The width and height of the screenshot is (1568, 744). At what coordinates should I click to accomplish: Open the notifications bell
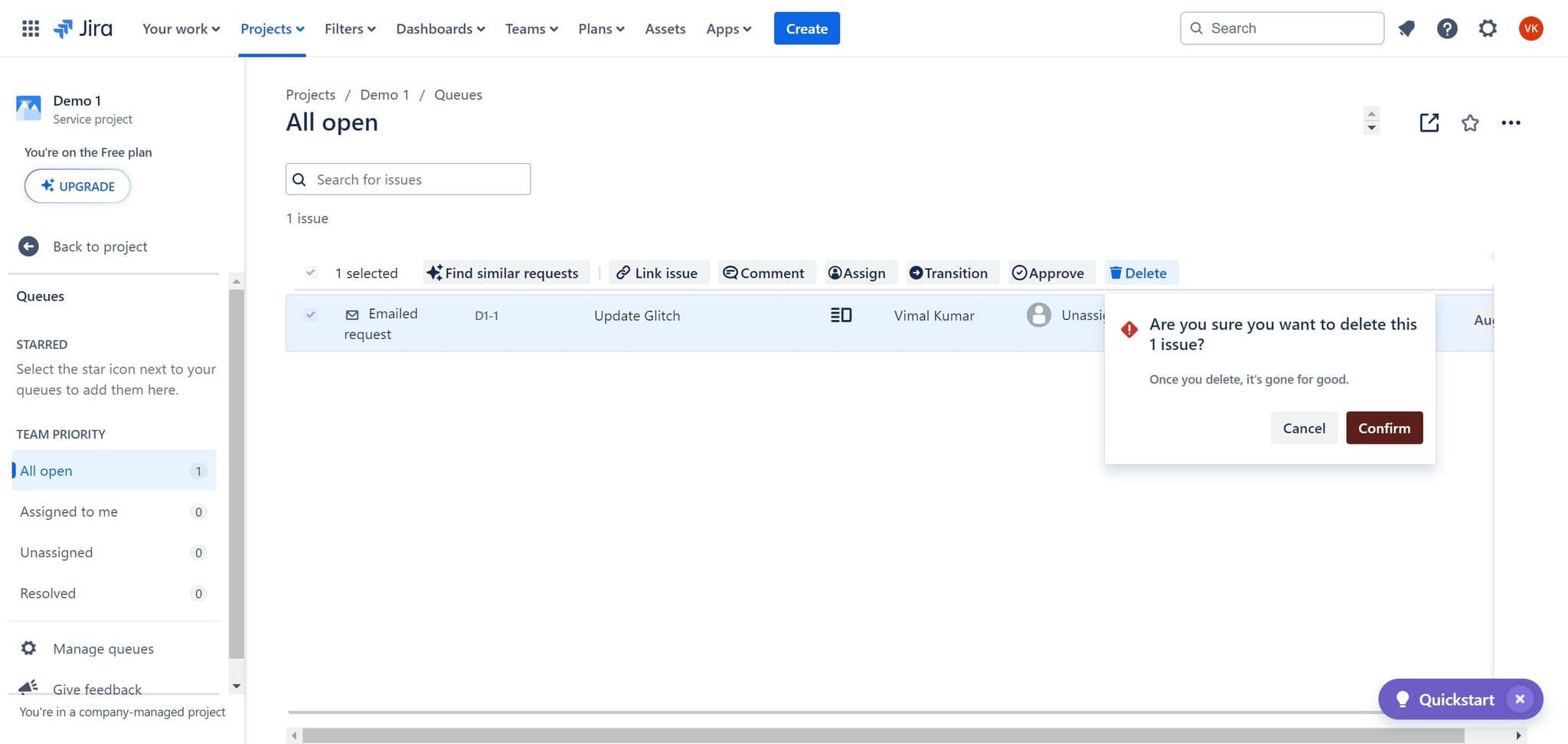[x=1407, y=28]
